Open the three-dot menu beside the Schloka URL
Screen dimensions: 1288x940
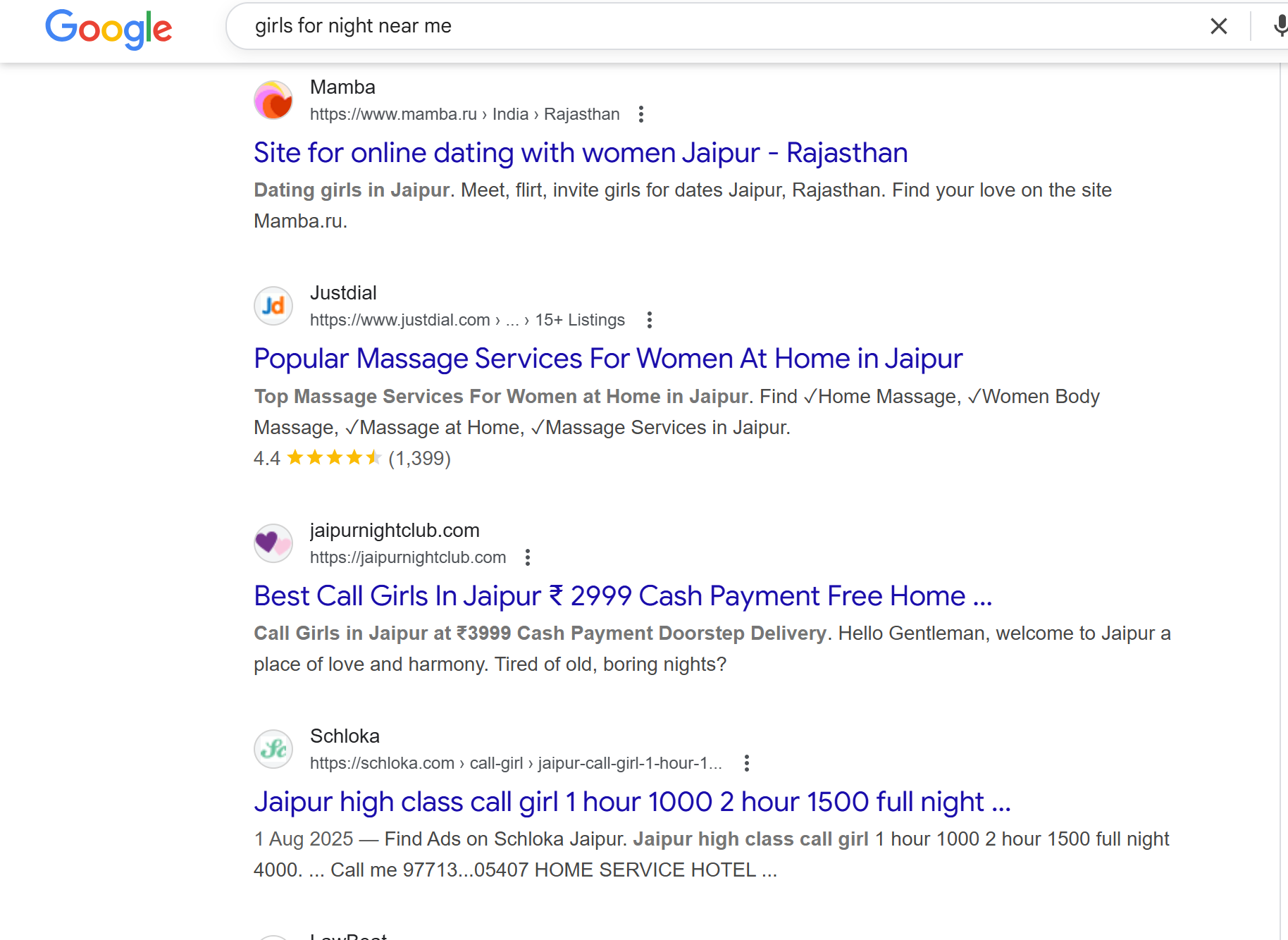[746, 763]
